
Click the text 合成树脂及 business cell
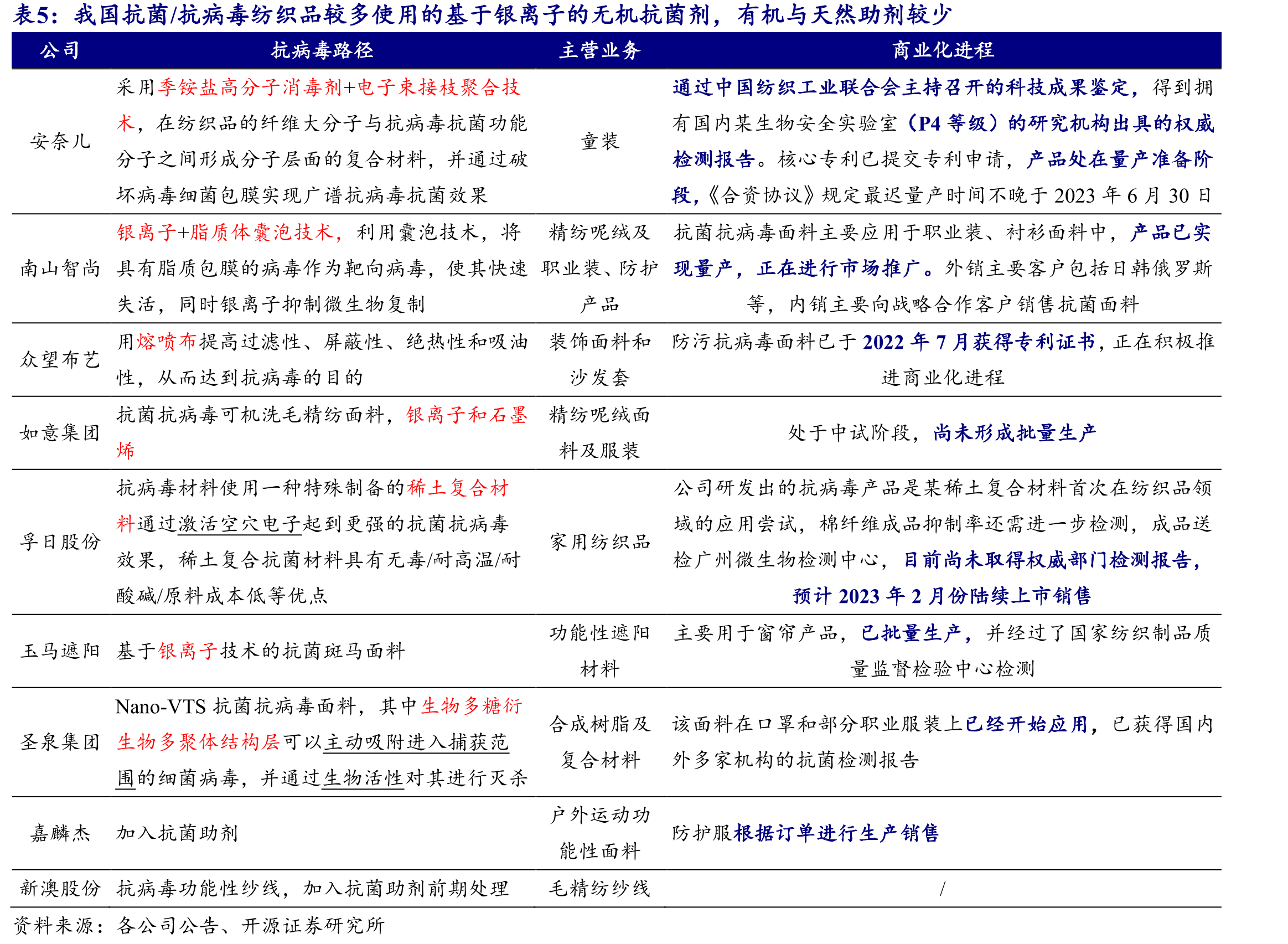click(x=600, y=724)
